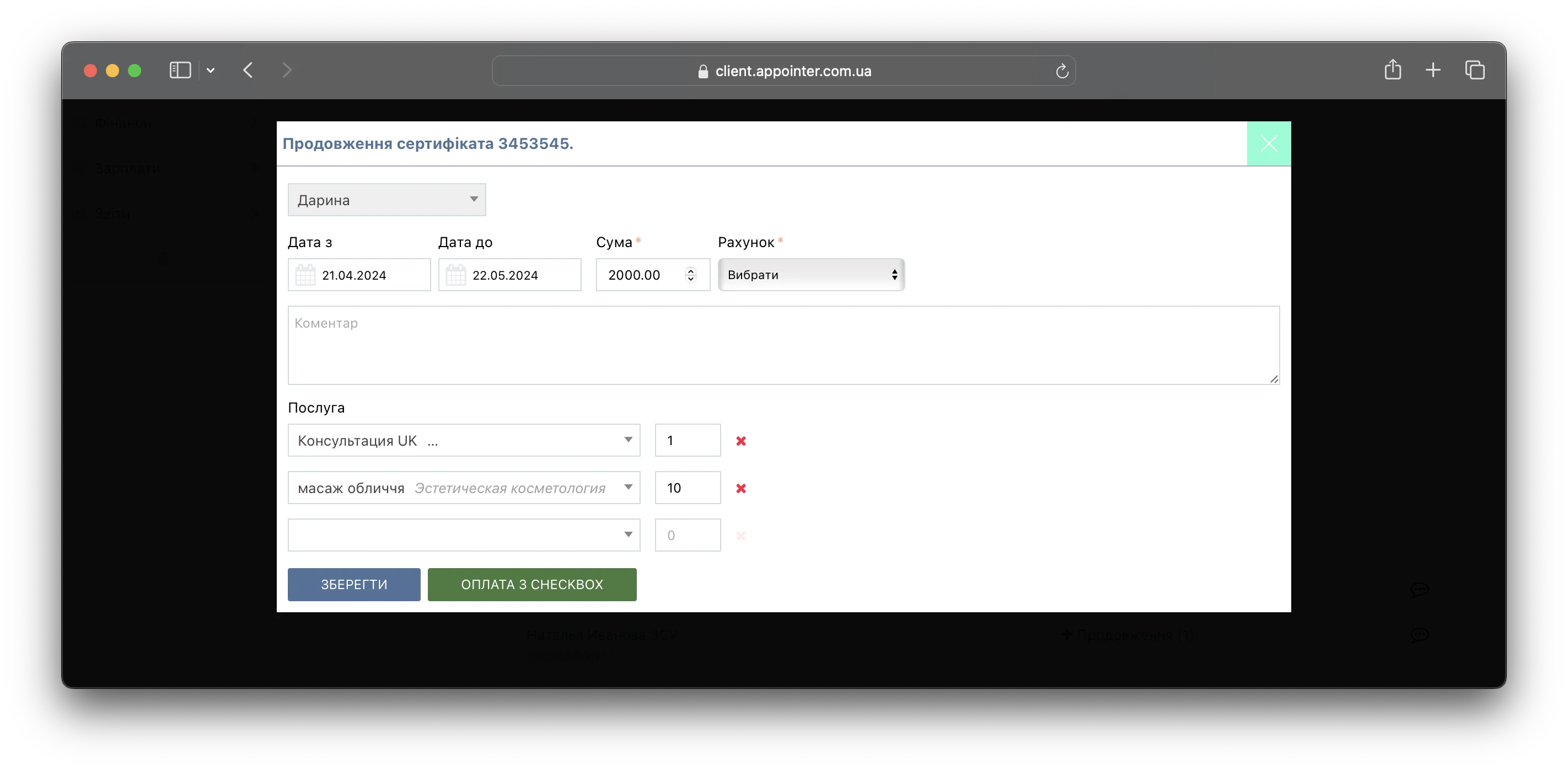Go forward in Safari history
Screen dimensions: 1568x770
pos(287,70)
